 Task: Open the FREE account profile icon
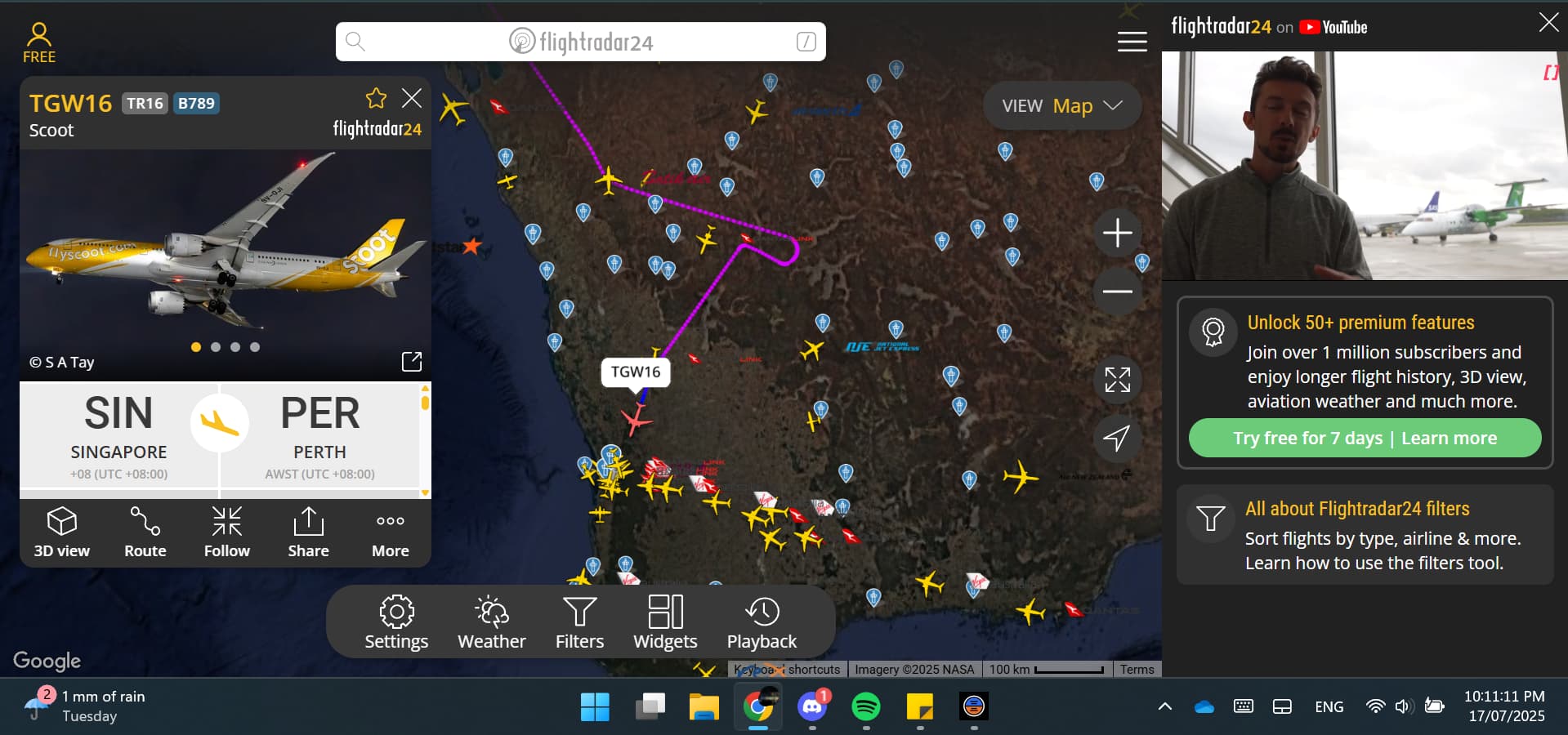pos(38,43)
